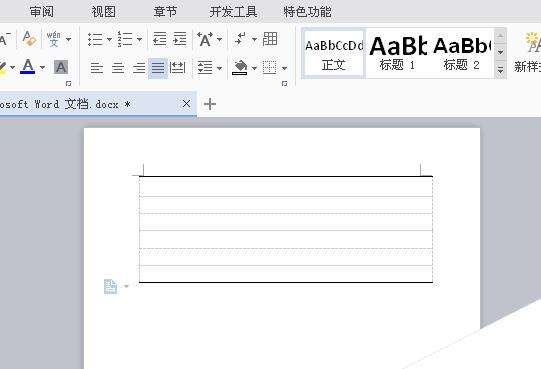The image size is (541, 369).
Task: Expand the Chinese layout dropdown arrow
Action: [x=219, y=39]
